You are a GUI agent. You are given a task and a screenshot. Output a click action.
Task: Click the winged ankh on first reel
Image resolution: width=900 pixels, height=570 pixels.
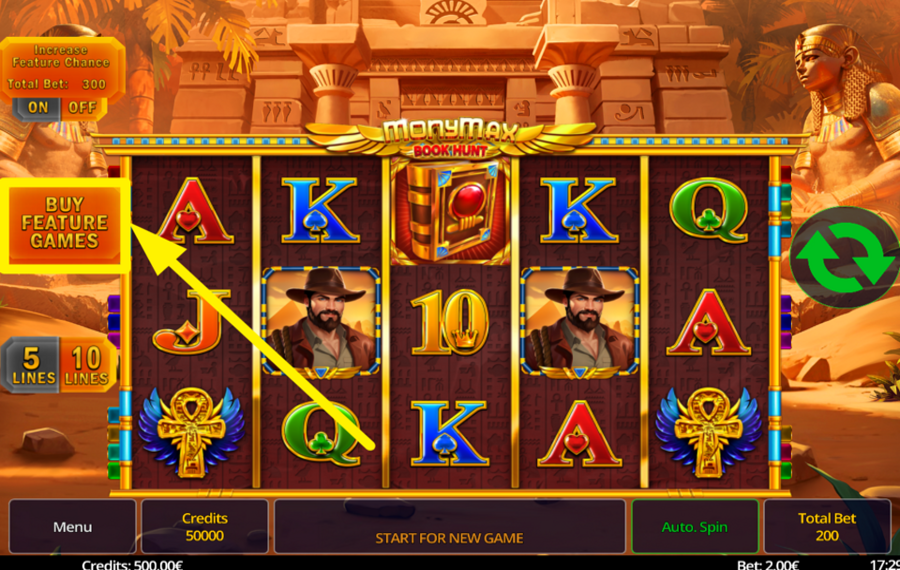point(191,433)
